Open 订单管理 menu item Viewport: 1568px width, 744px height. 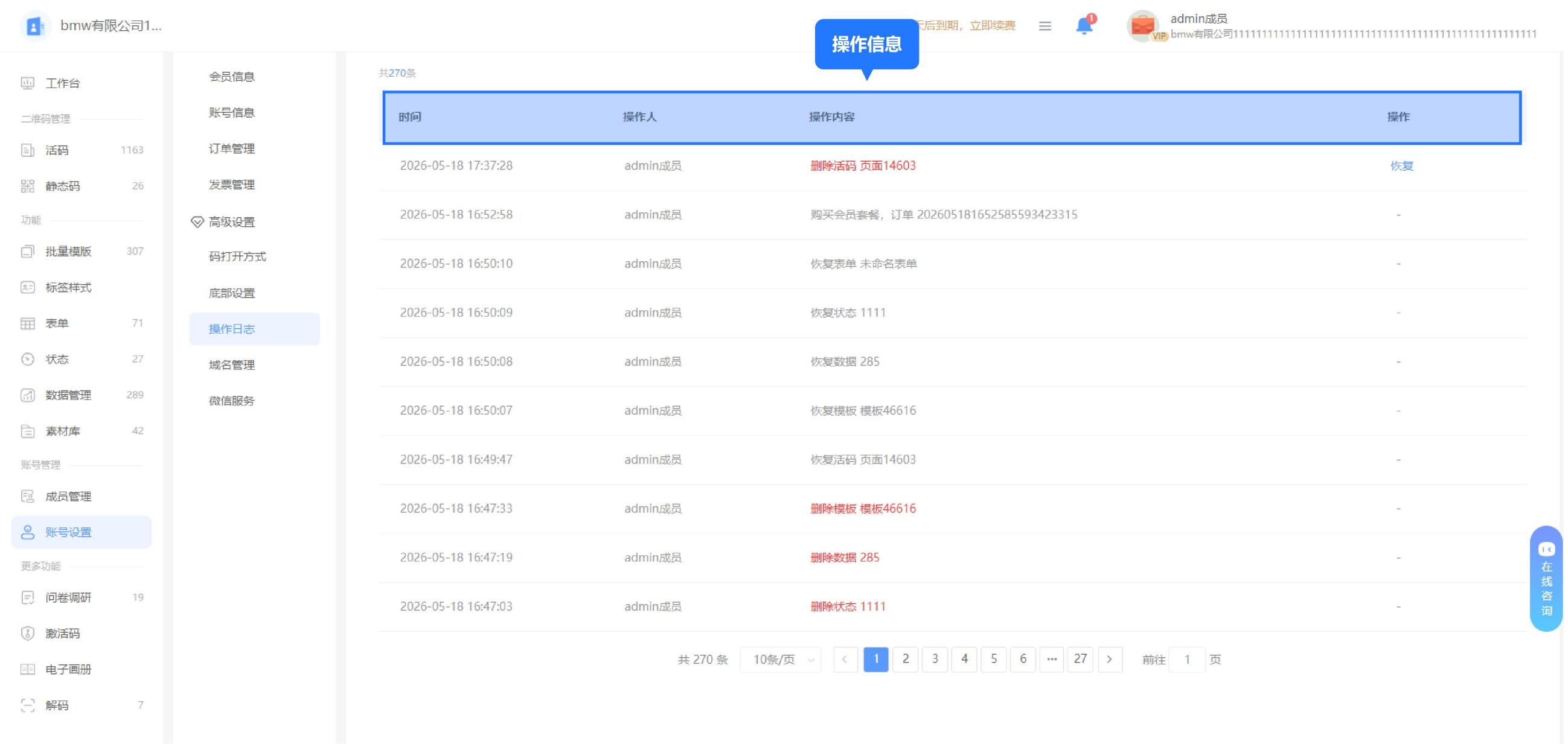[x=231, y=148]
